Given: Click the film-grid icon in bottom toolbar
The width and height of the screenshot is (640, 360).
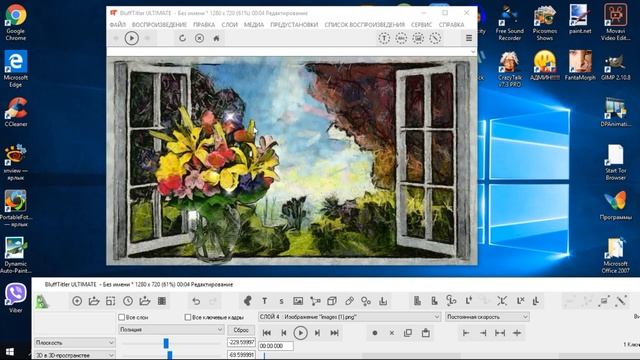Looking at the screenshot, I should coord(162,301).
